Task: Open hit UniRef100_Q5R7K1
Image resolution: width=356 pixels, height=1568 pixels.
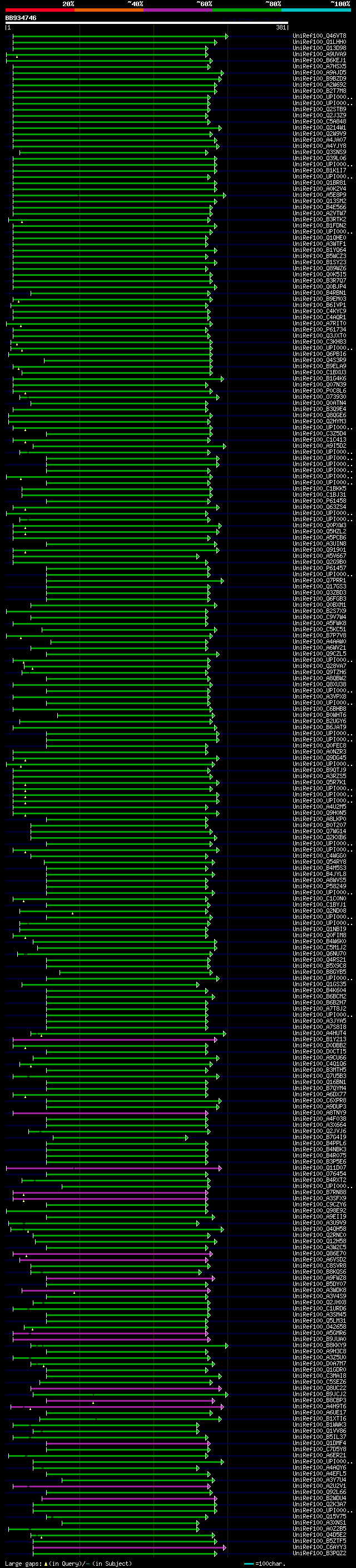Action: [319, 782]
